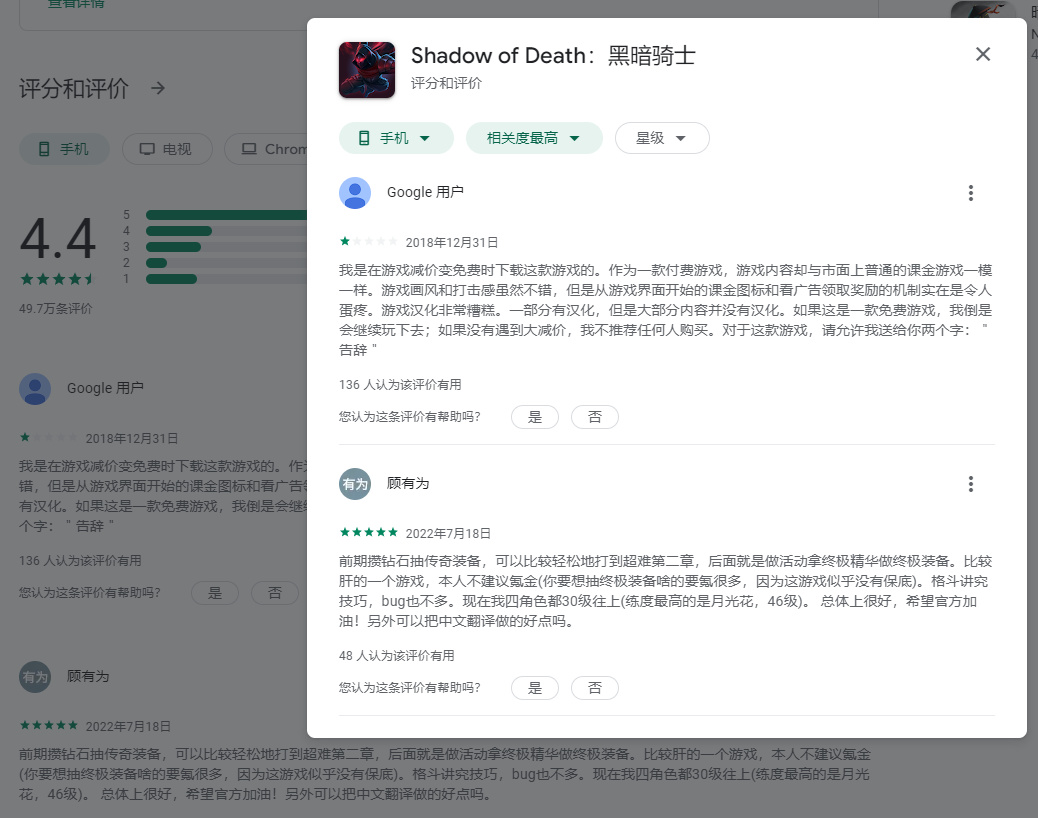The height and width of the screenshot is (818, 1038).
Task: Open the 星级 star rating dropdown
Action: (x=662, y=138)
